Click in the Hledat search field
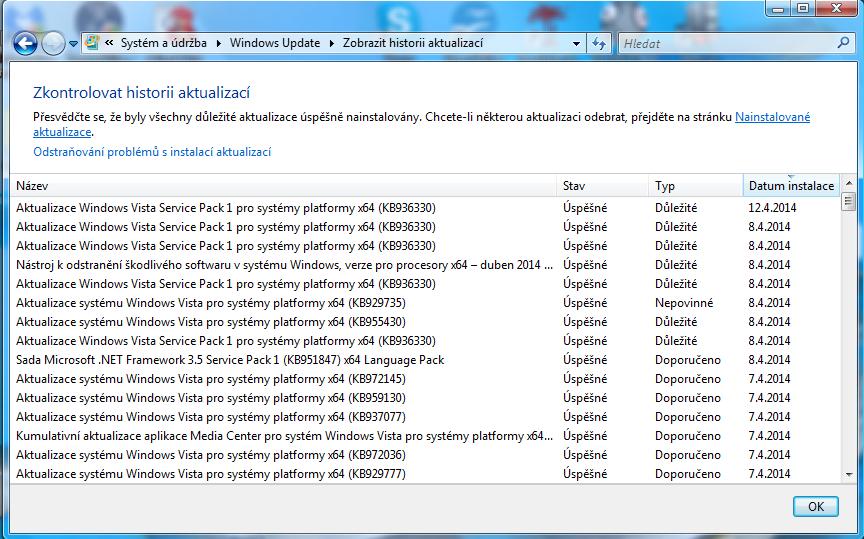The image size is (864, 539). pos(720,43)
